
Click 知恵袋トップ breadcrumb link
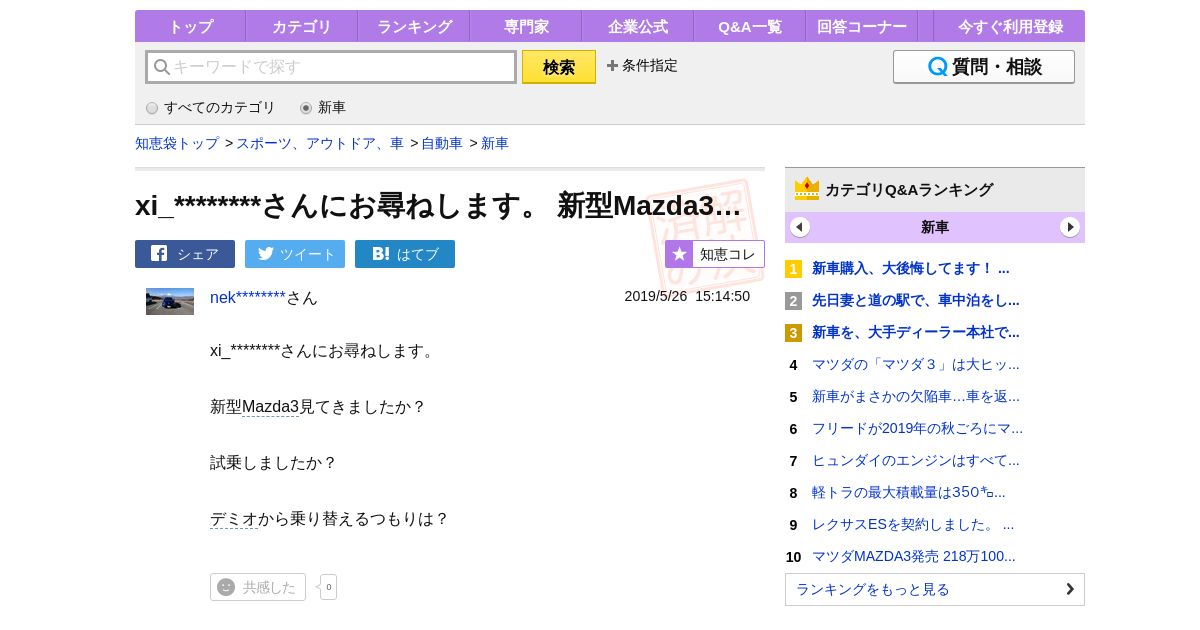click(x=177, y=143)
